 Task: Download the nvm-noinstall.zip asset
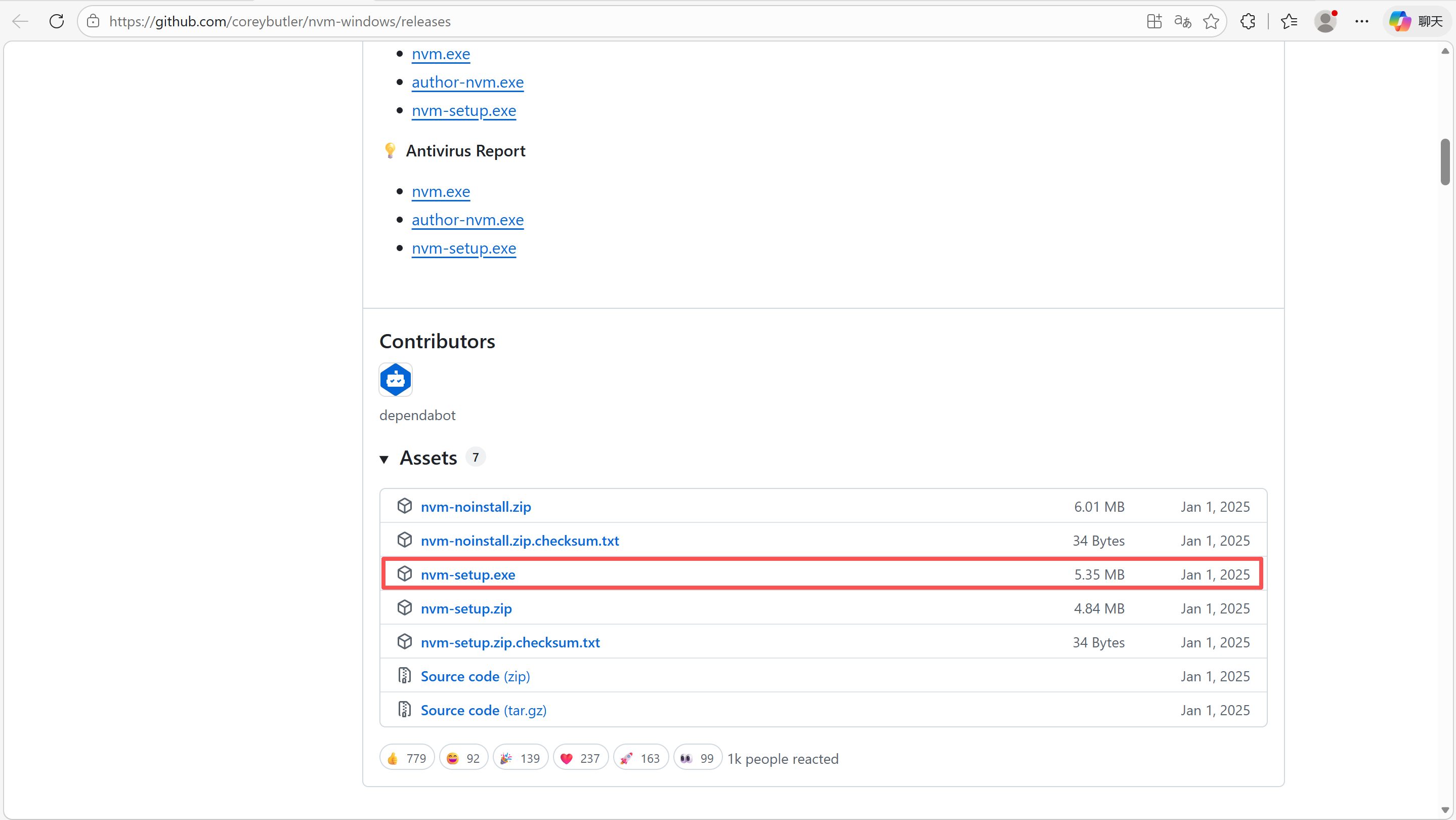coord(476,507)
